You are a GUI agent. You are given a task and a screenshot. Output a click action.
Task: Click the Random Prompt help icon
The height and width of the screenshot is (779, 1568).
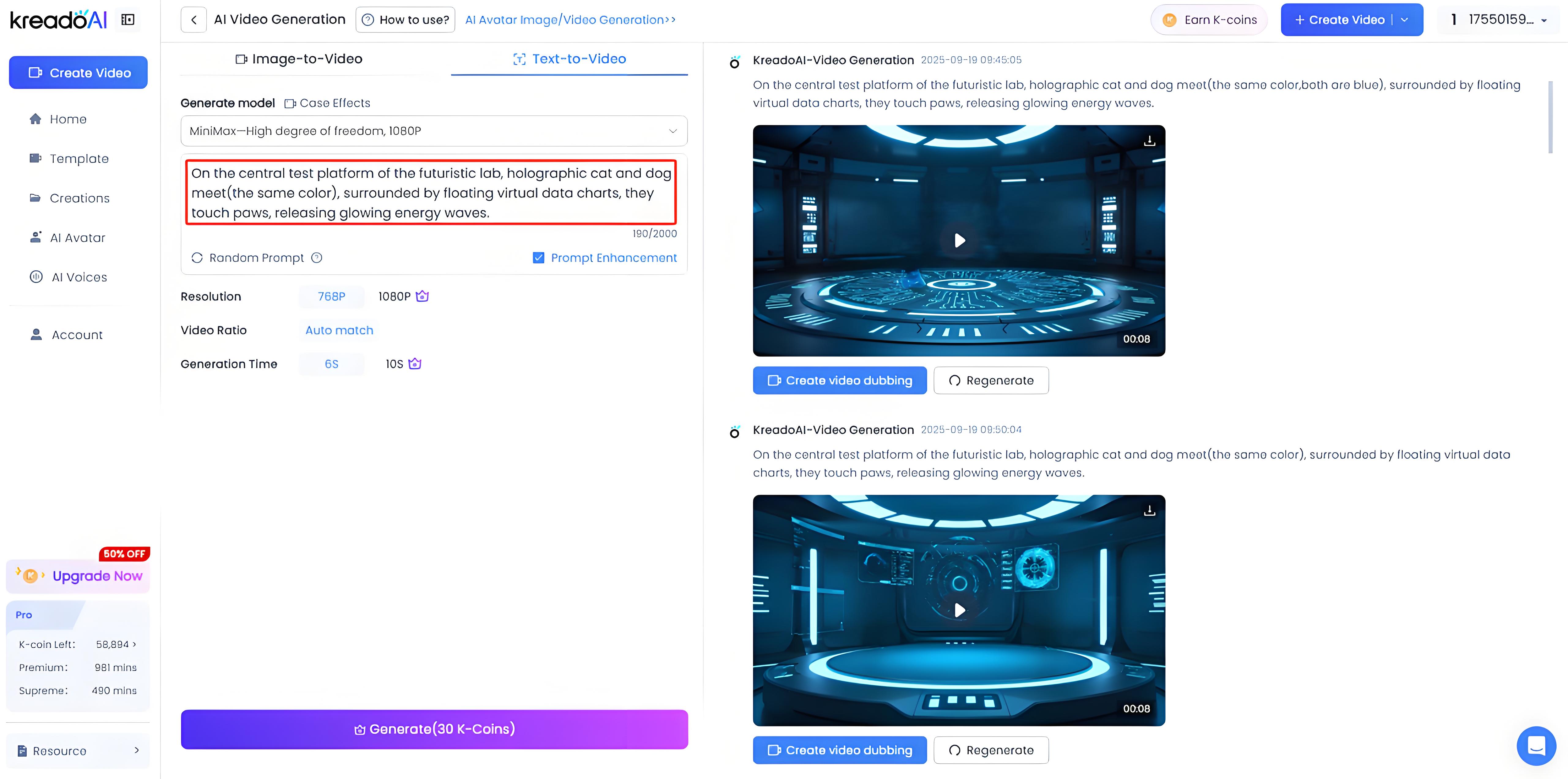(317, 258)
